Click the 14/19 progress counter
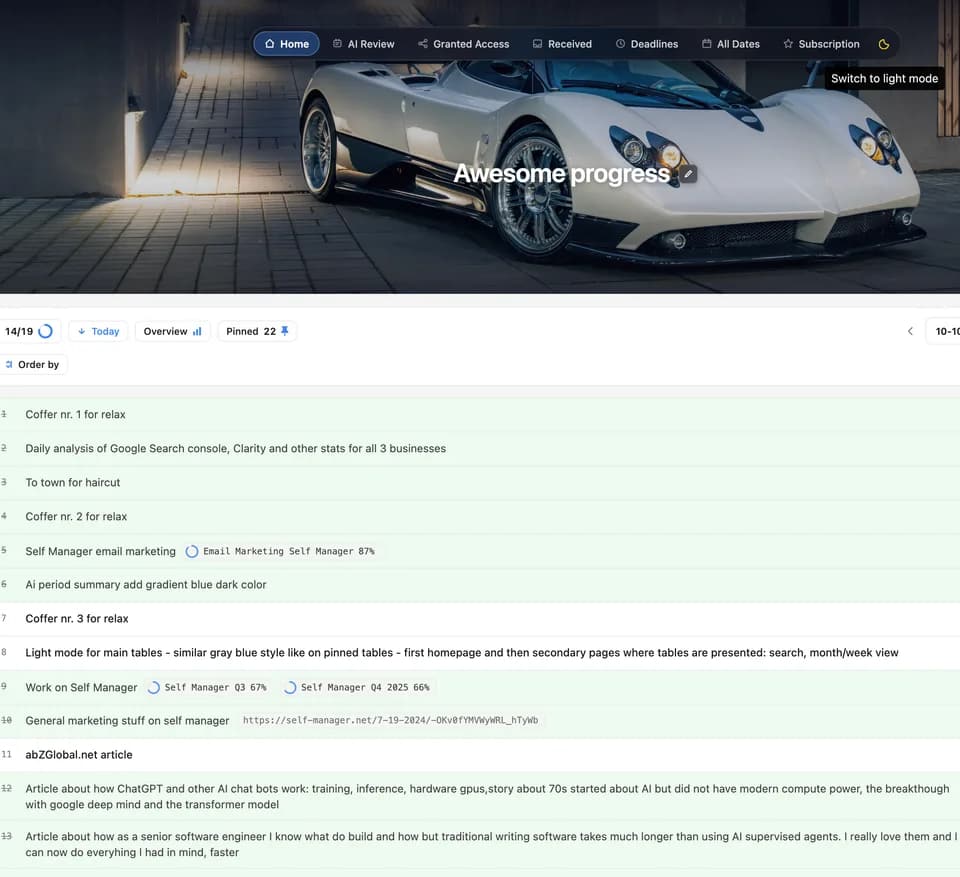This screenshot has width=960, height=877. point(28,331)
